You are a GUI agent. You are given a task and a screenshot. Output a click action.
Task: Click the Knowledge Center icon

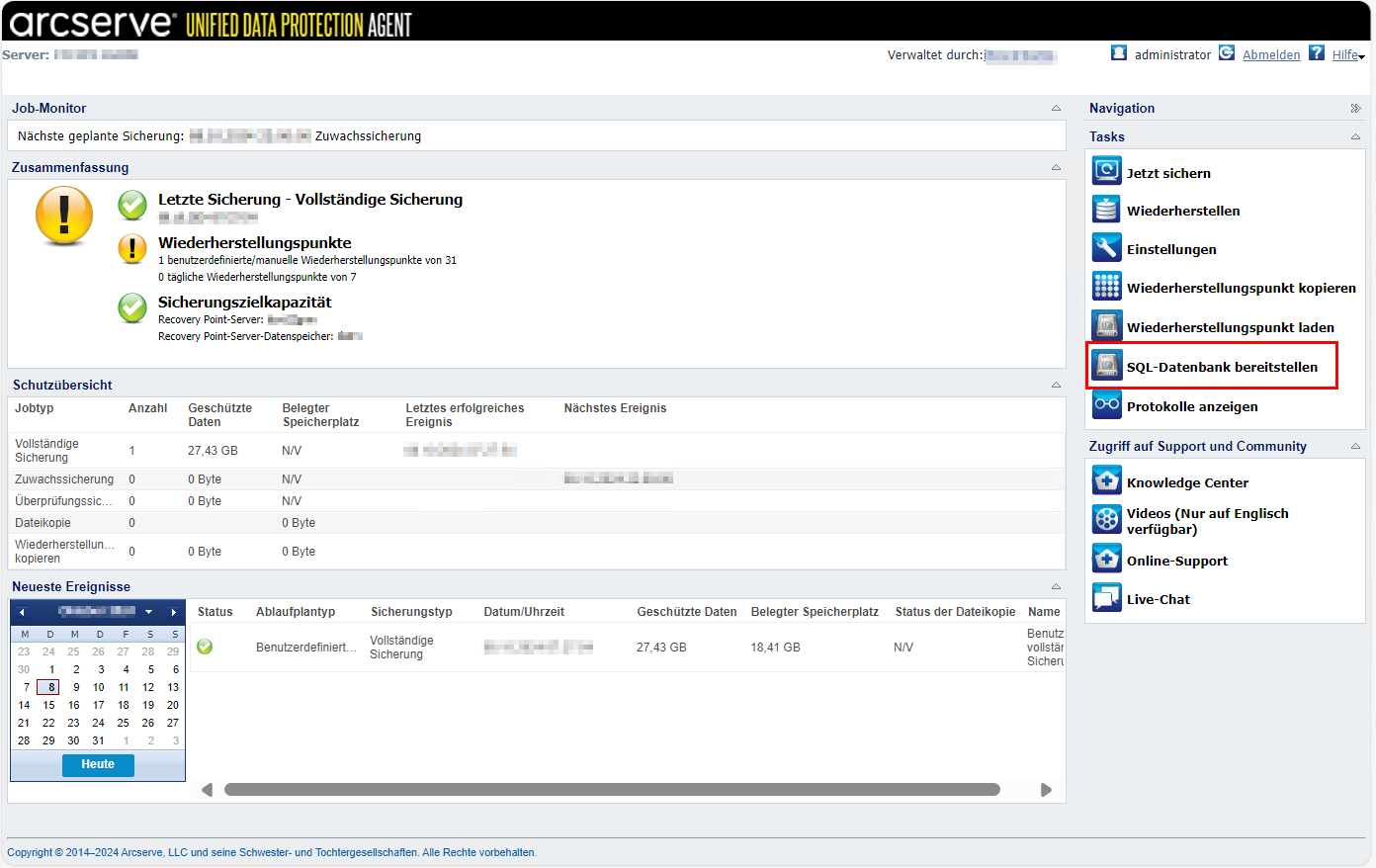click(x=1107, y=480)
